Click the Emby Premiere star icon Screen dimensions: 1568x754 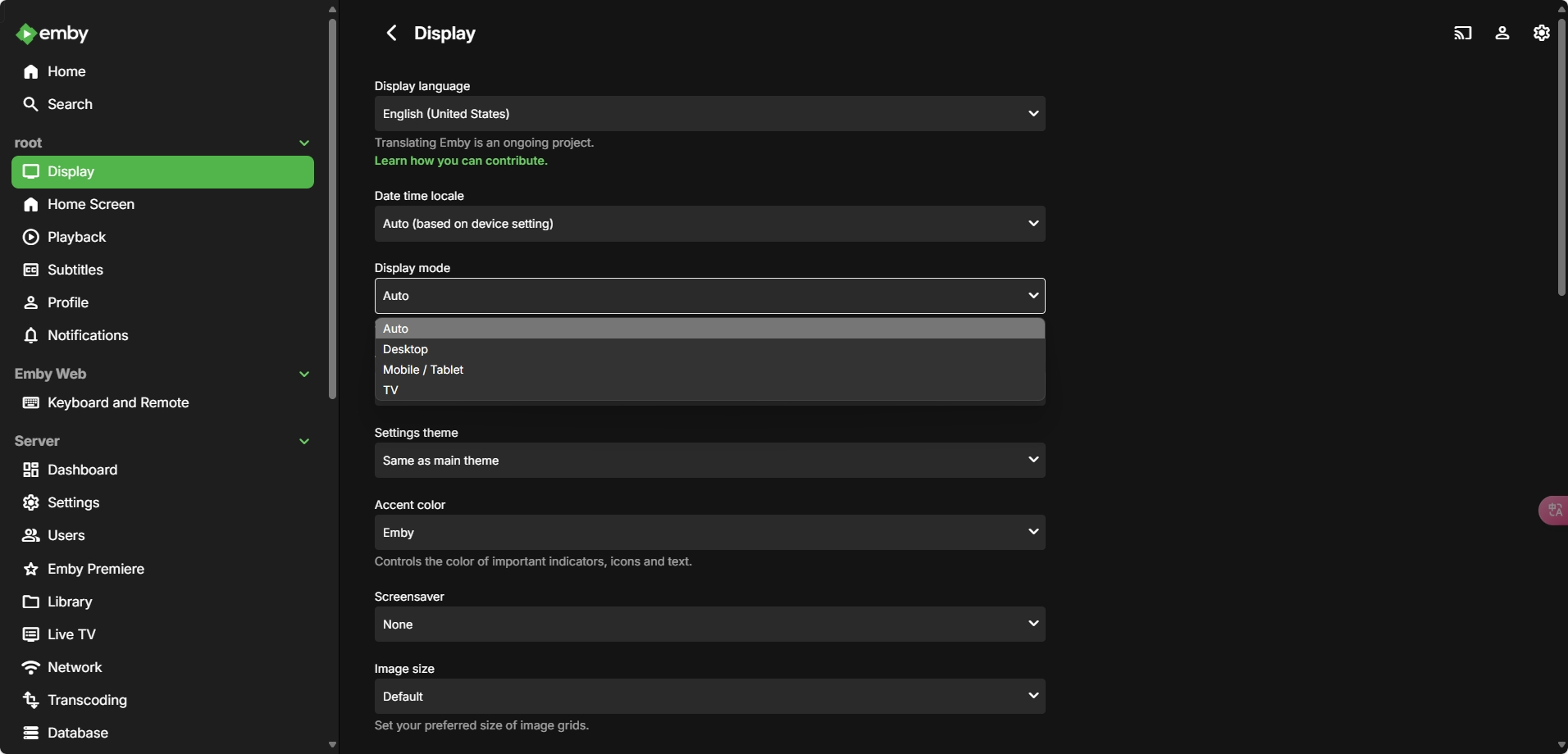(31, 570)
